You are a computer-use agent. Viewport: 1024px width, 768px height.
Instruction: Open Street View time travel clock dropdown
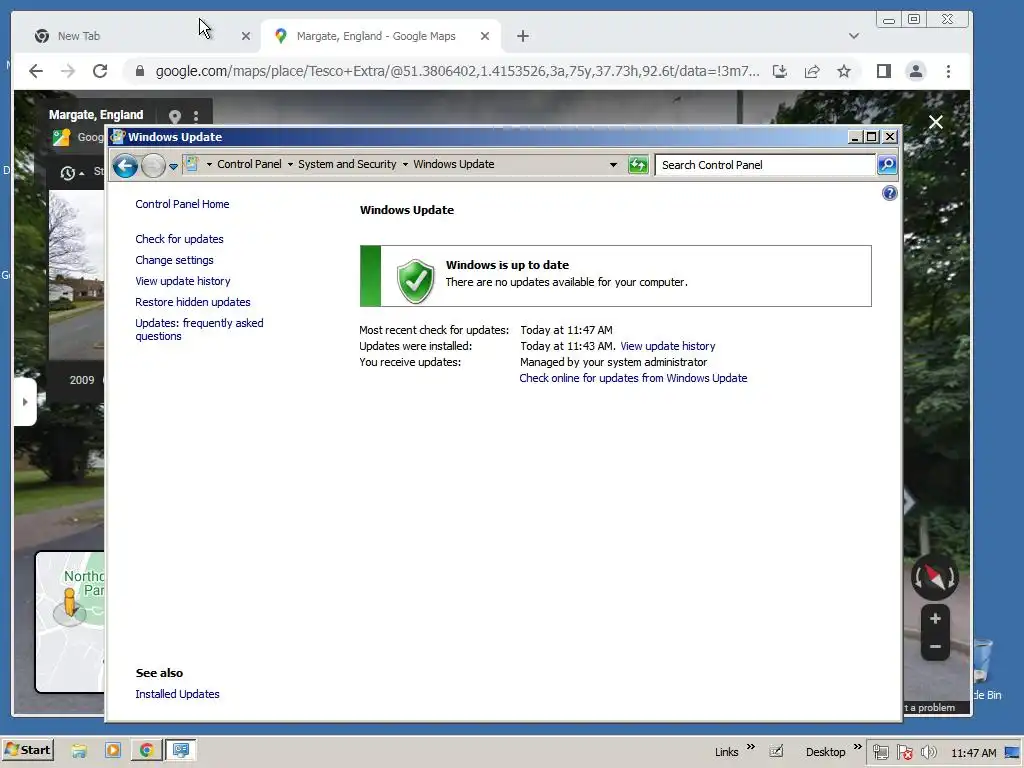[71, 173]
